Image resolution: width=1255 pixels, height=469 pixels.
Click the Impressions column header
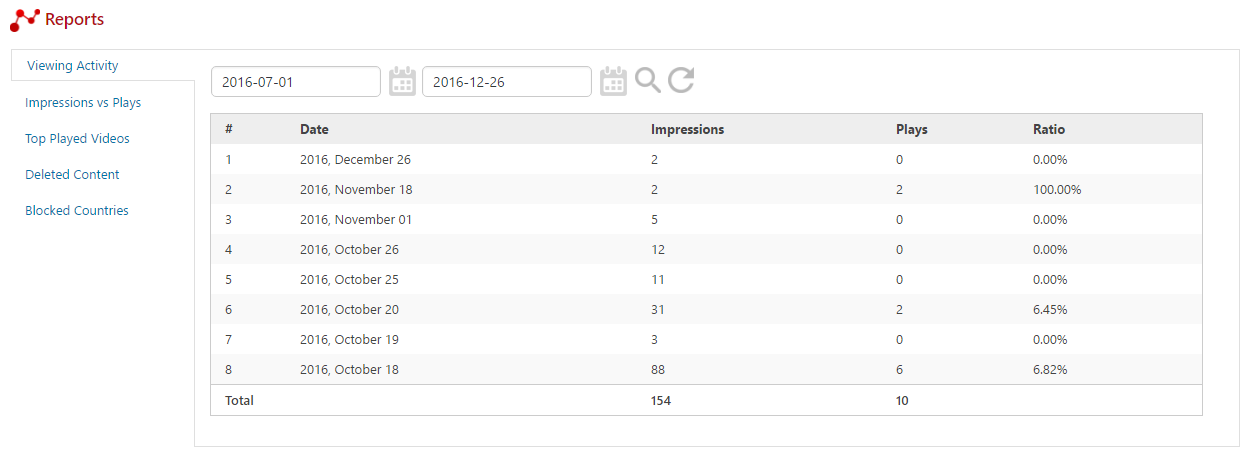pyautogui.click(x=687, y=130)
